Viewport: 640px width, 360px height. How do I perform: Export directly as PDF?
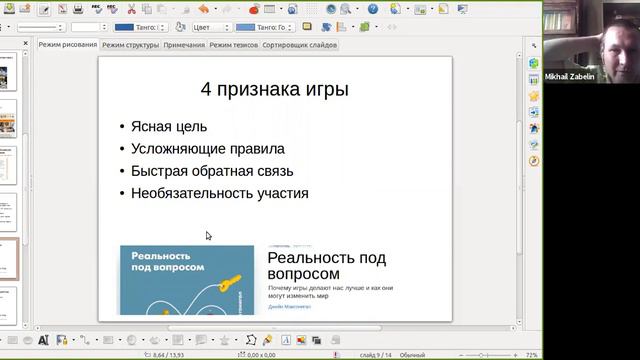click(62, 9)
